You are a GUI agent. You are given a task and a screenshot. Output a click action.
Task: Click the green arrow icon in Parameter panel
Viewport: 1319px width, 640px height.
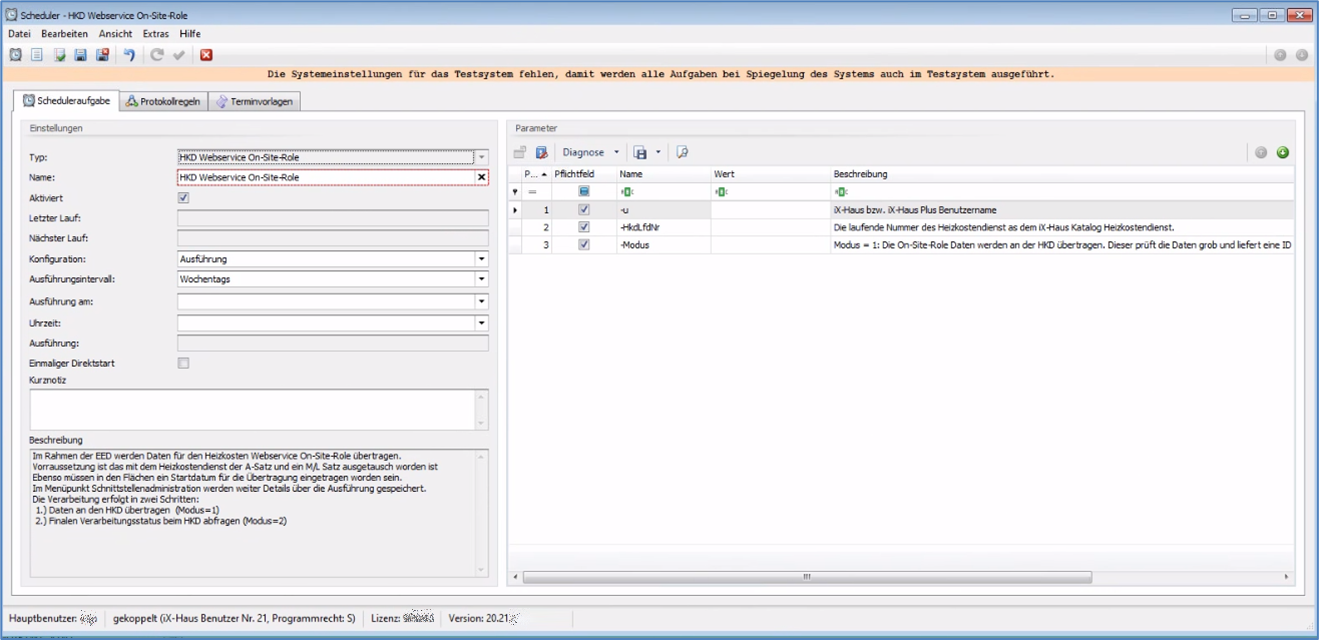point(1282,152)
